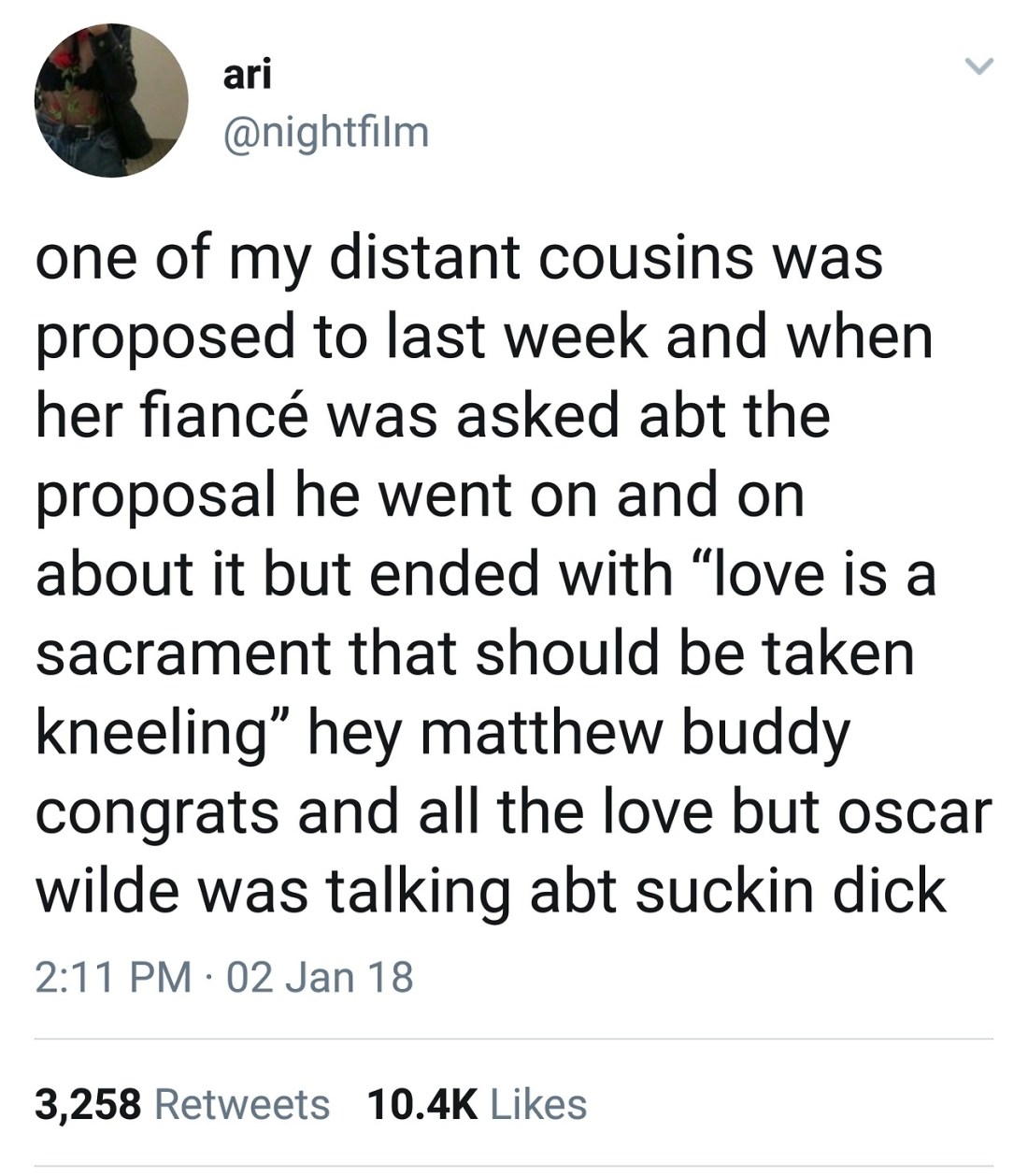This screenshot has height=1176, width=1028.
Task: Show the Likes label list
Action: 538,1104
